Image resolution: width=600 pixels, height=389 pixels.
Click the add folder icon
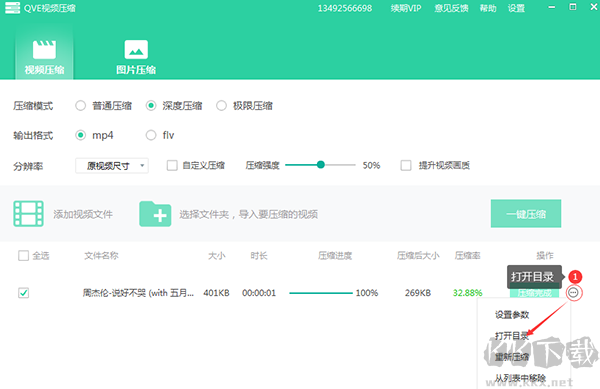pyautogui.click(x=155, y=214)
